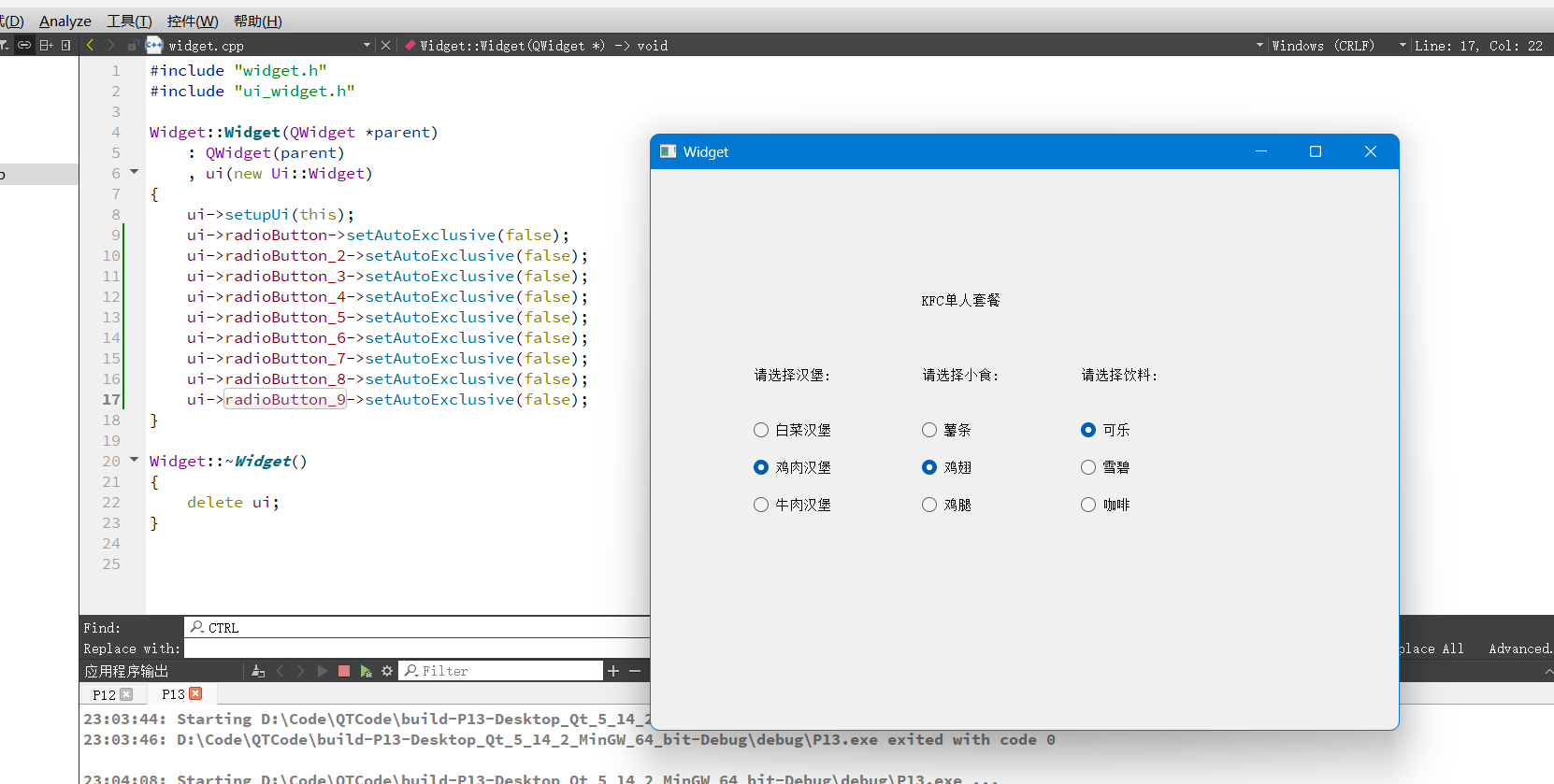
Task: Click the output Filter input field
Action: point(501,671)
